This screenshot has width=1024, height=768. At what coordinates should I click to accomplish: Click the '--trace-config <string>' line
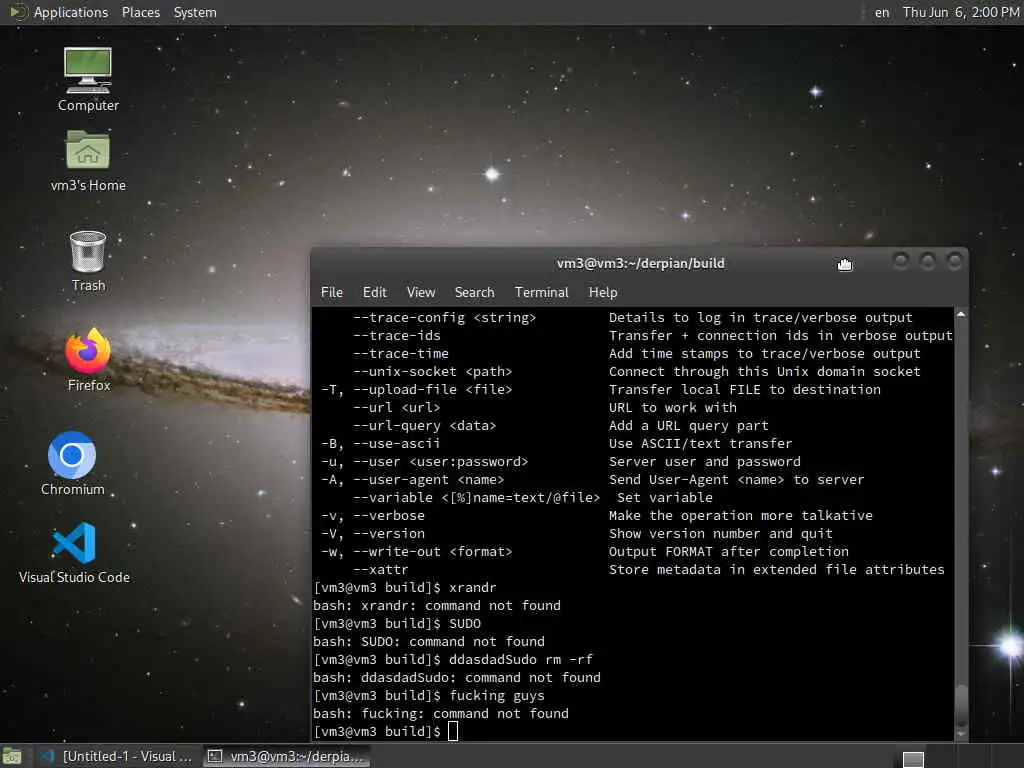tap(444, 317)
